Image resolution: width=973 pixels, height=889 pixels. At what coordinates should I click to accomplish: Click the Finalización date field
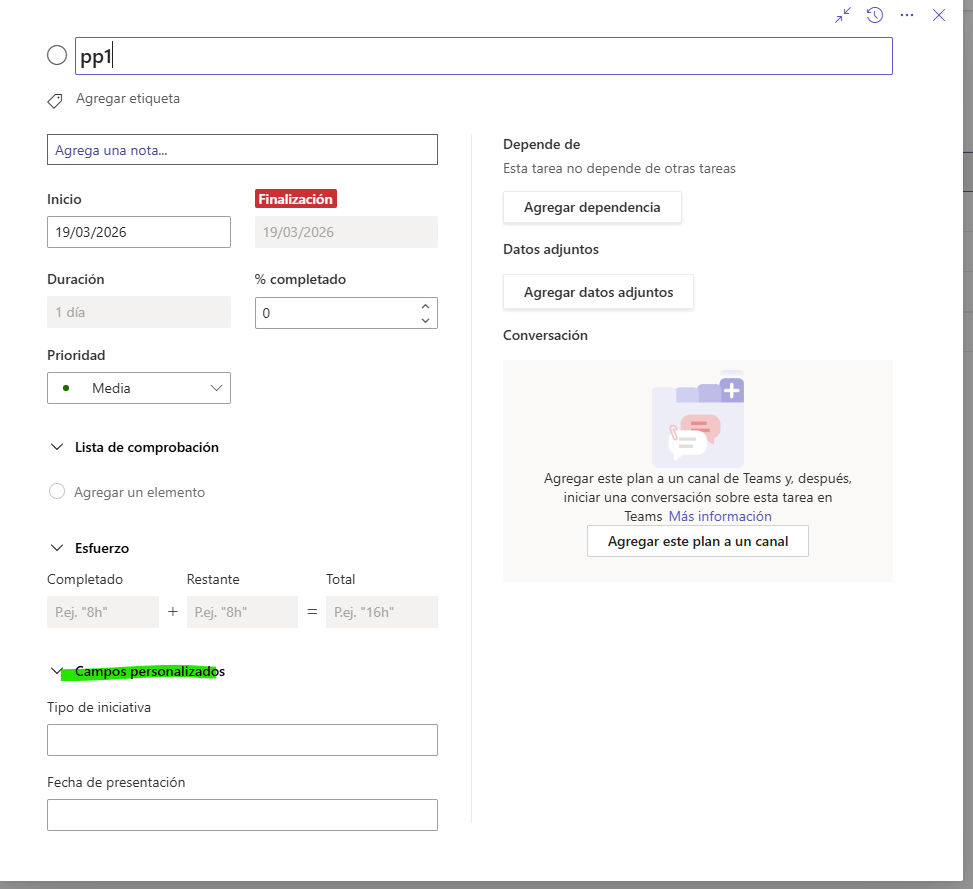(346, 232)
